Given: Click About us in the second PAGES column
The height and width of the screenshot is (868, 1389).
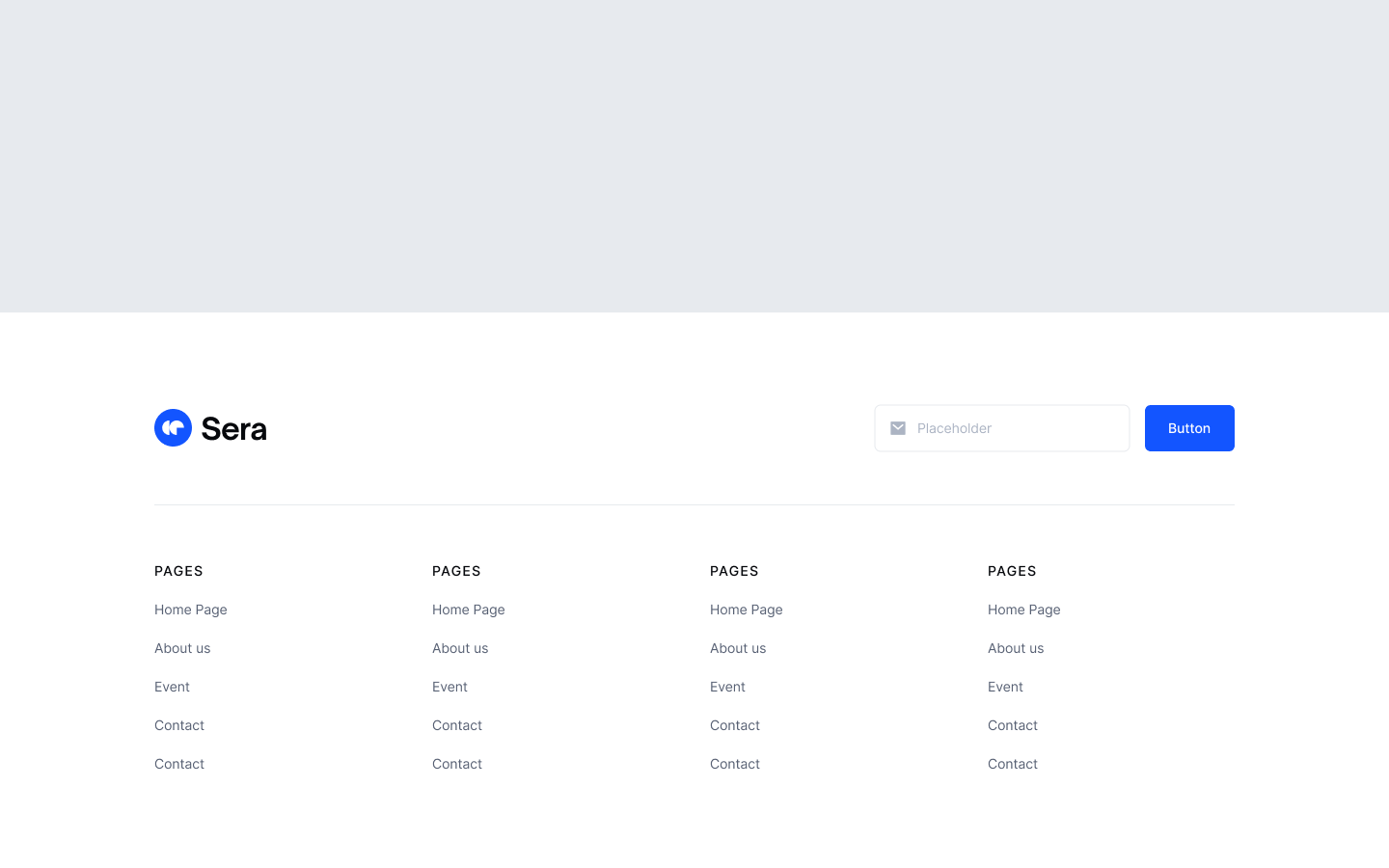Looking at the screenshot, I should pos(460,648).
